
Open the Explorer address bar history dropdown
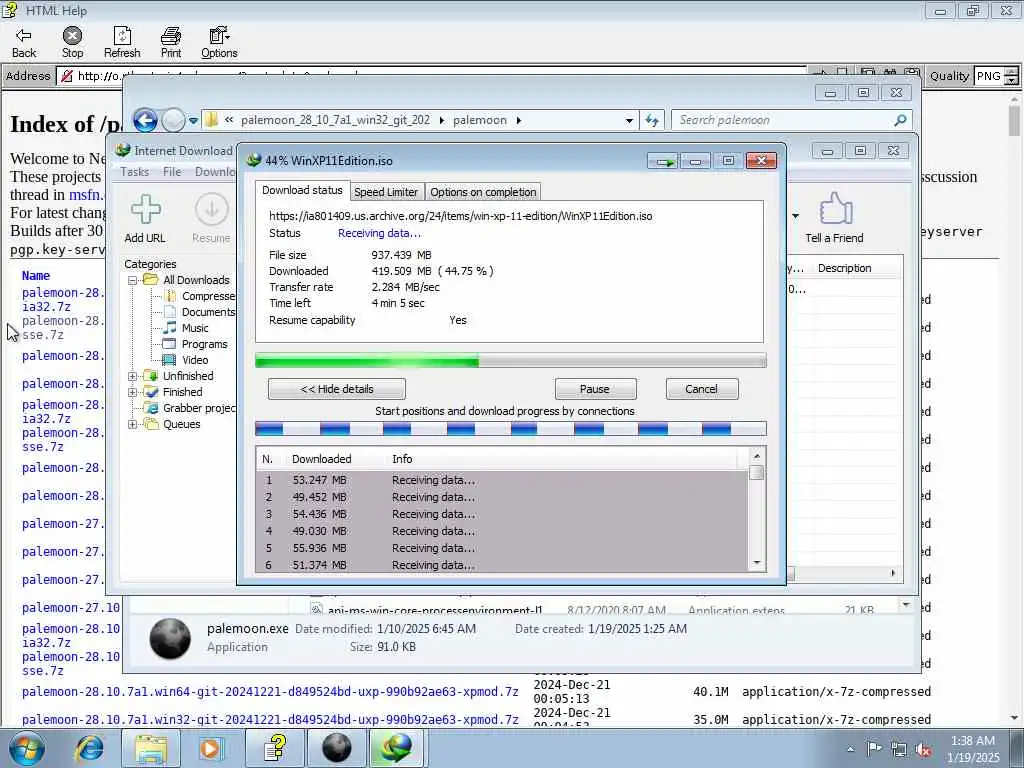(x=629, y=120)
